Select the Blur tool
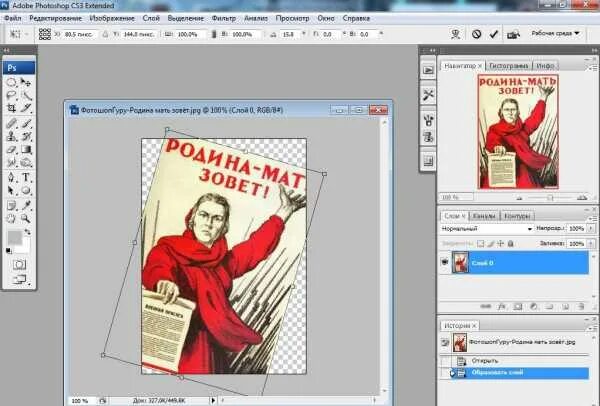 tap(11, 163)
